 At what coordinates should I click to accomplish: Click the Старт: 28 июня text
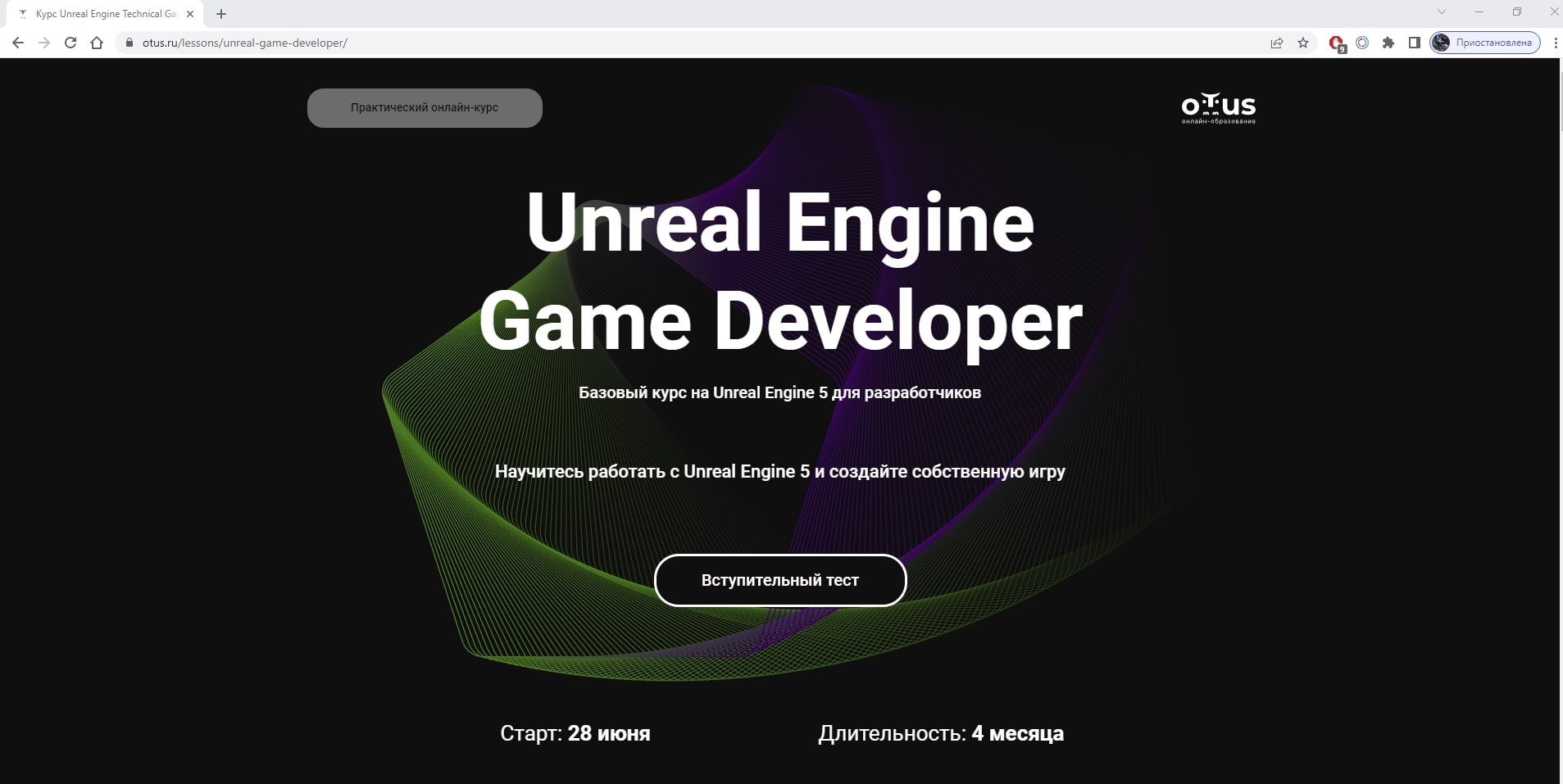click(575, 733)
